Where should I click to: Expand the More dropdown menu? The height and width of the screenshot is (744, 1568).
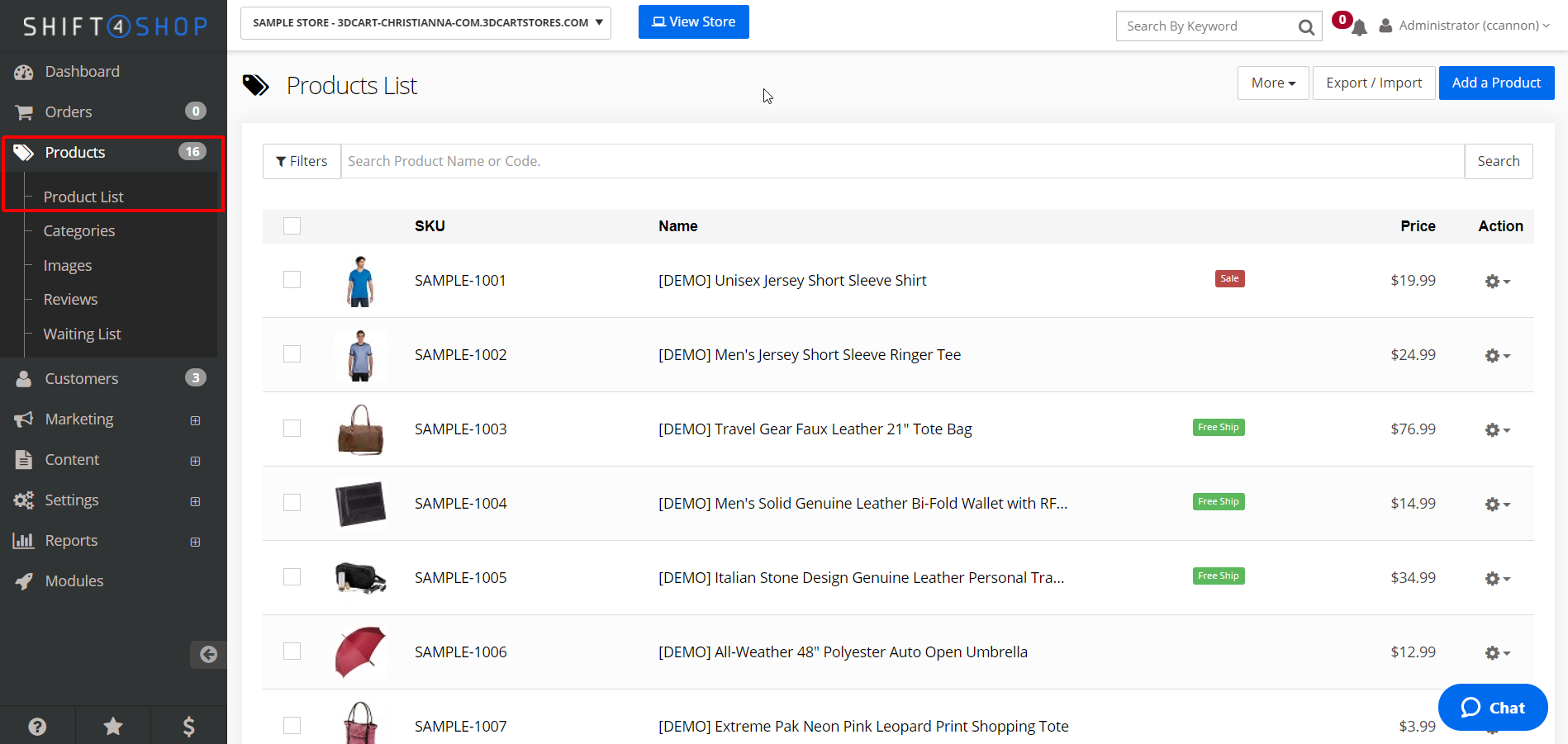1272,83
